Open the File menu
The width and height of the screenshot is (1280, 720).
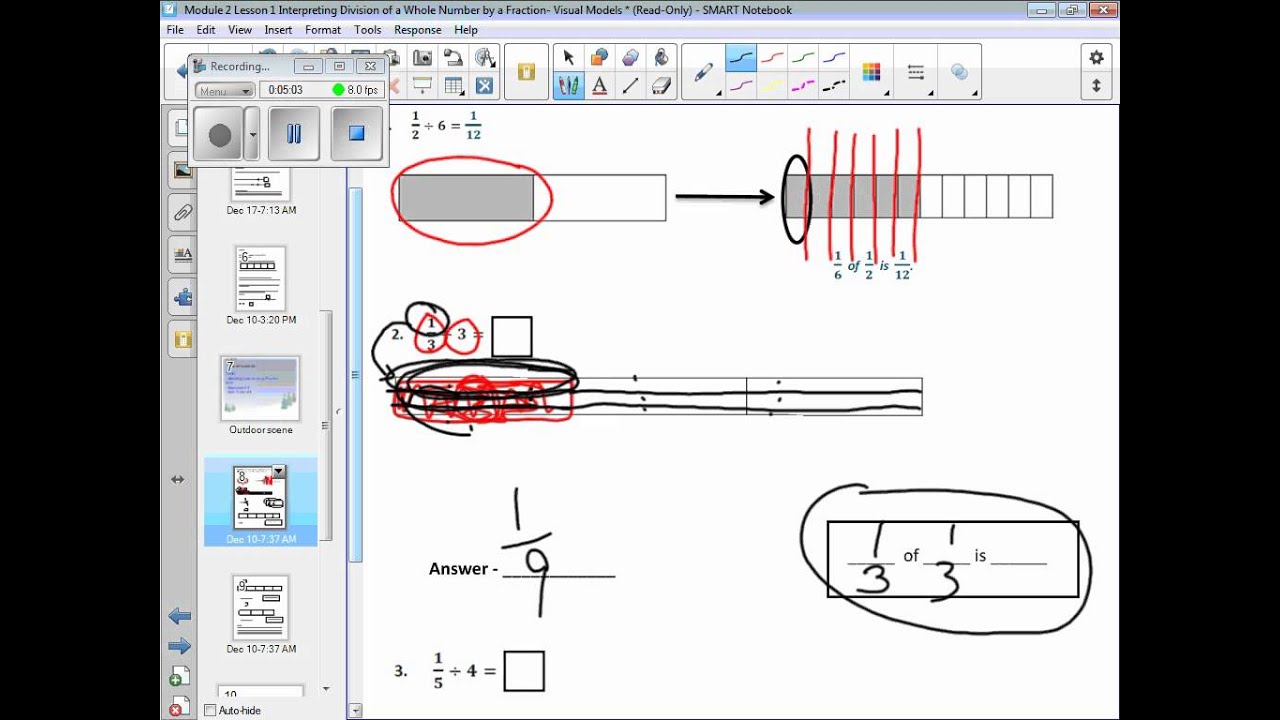point(175,30)
